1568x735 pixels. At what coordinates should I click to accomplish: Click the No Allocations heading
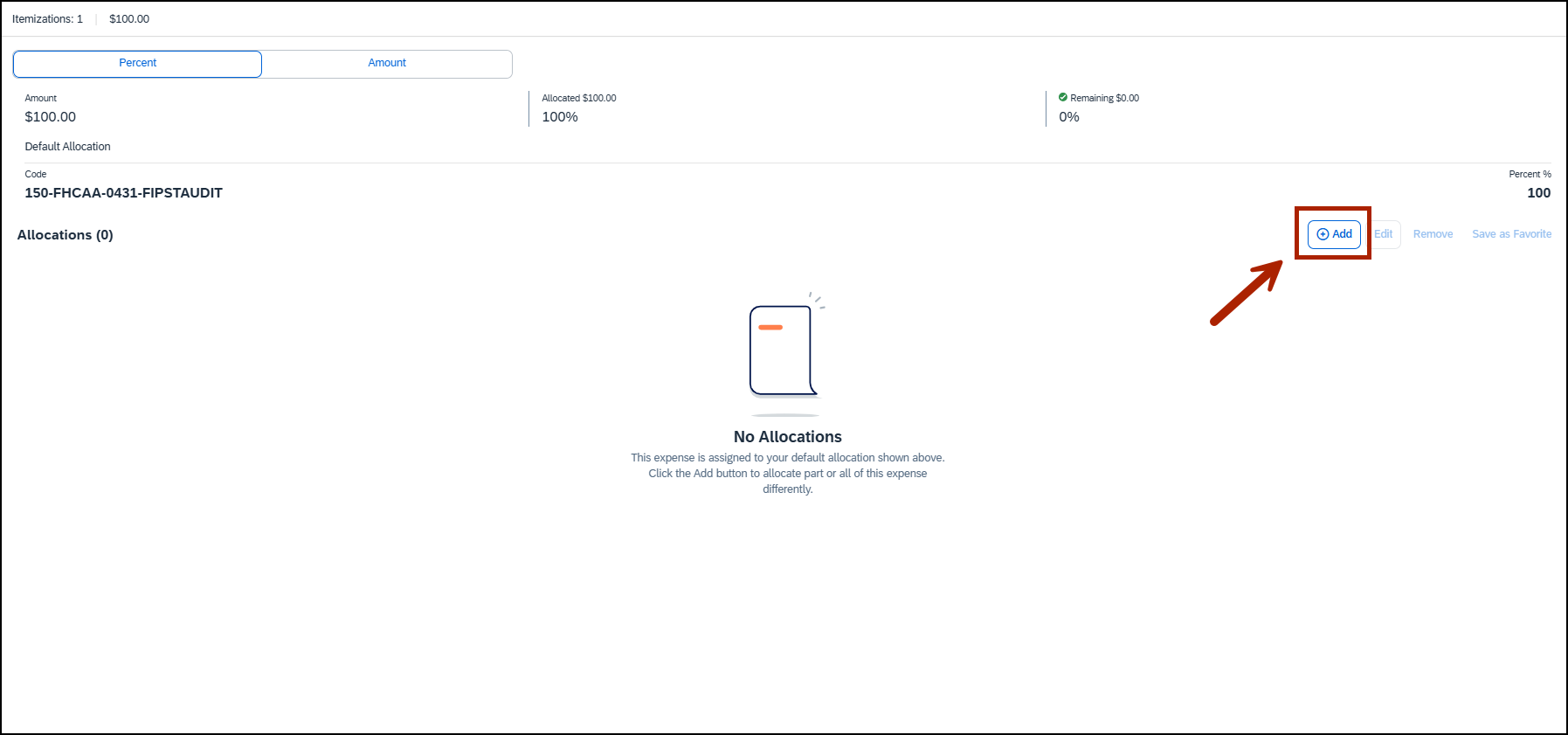(788, 437)
